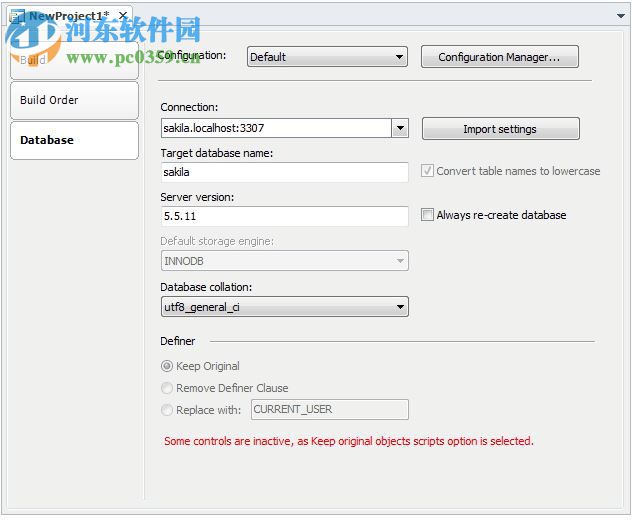Viewport: 644px width, 523px height.
Task: Switch to the Build Order section
Action: [74, 100]
